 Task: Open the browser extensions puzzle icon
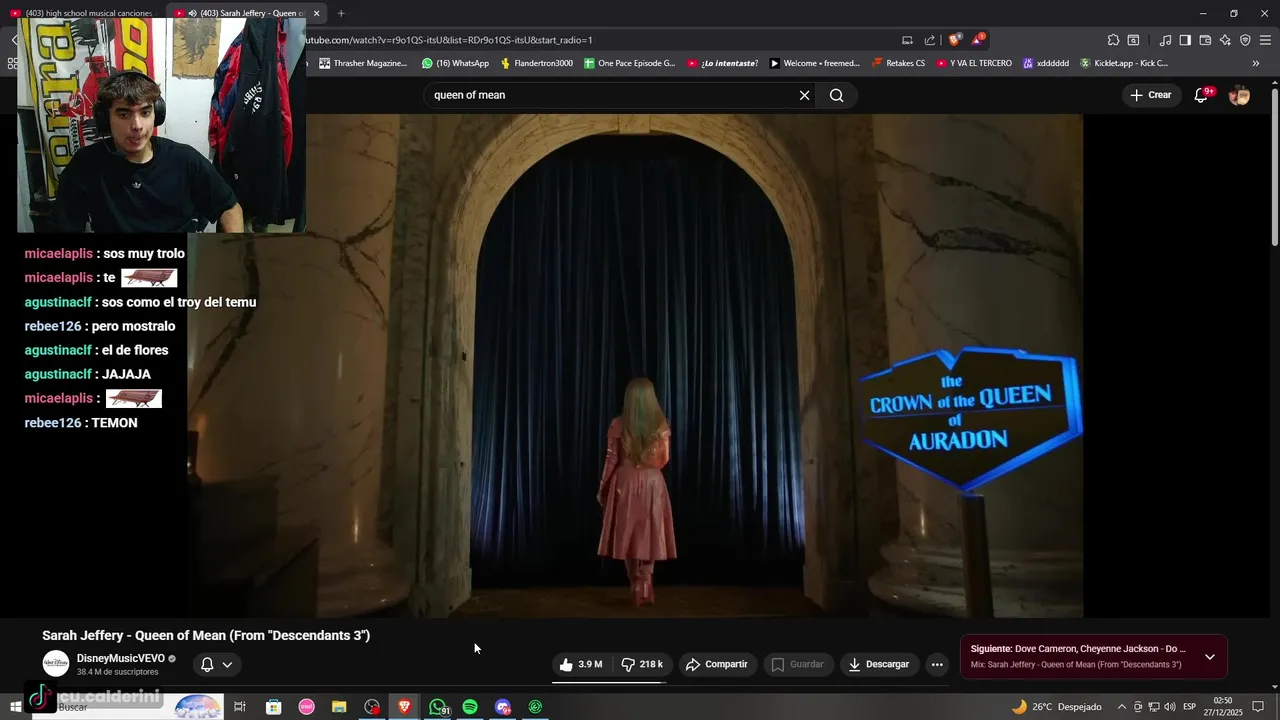coord(1113,40)
